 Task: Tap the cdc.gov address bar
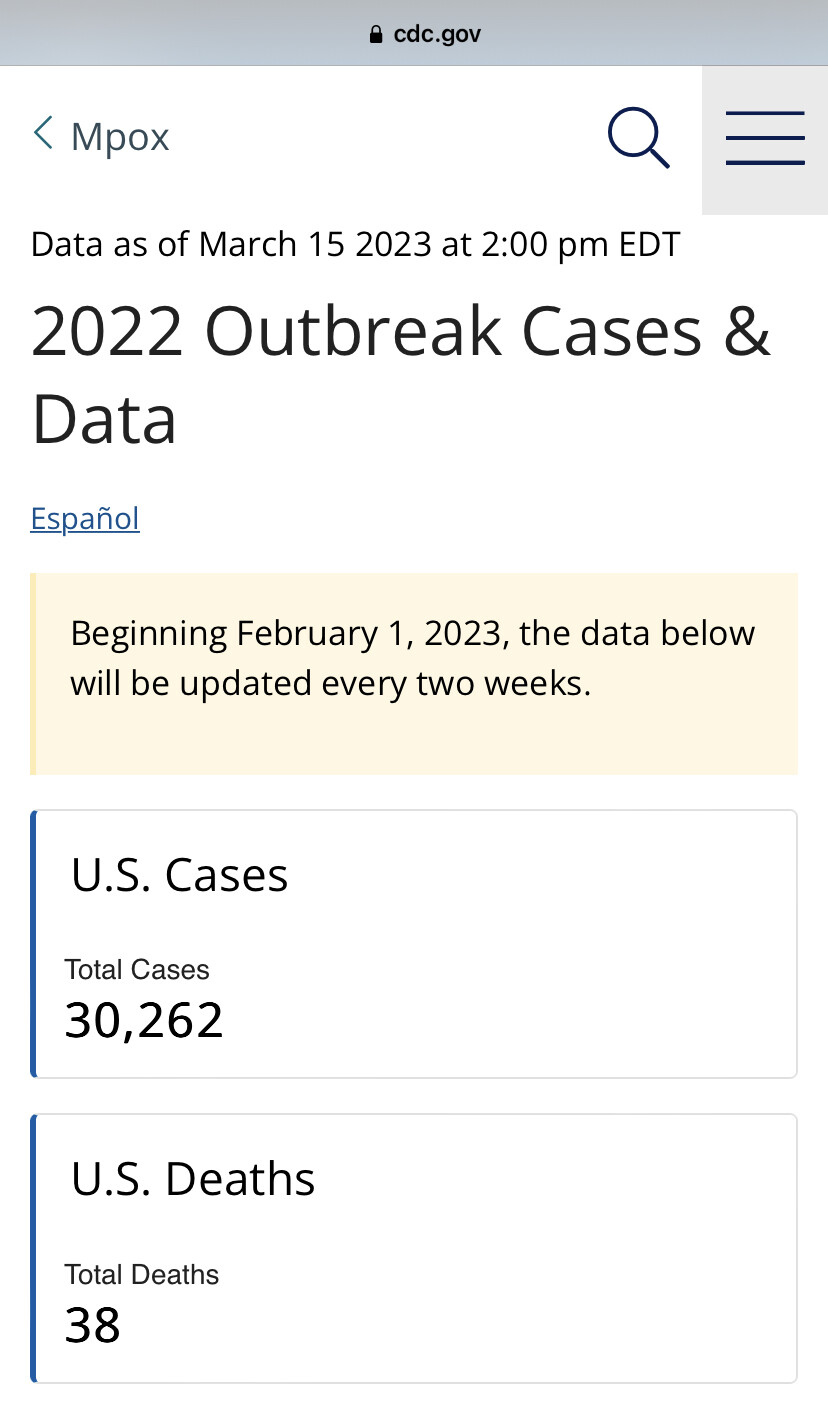[414, 33]
